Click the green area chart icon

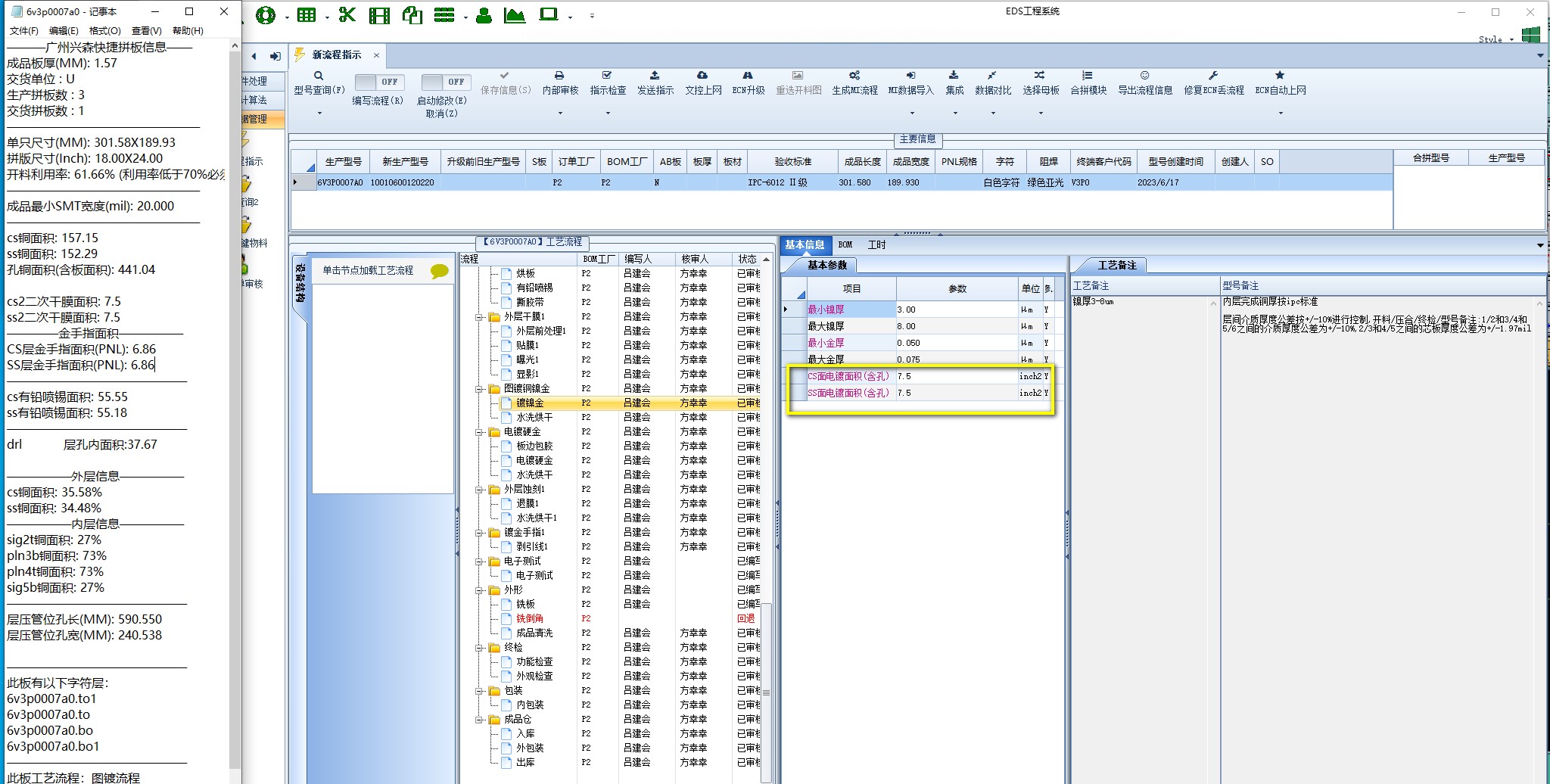(515, 15)
